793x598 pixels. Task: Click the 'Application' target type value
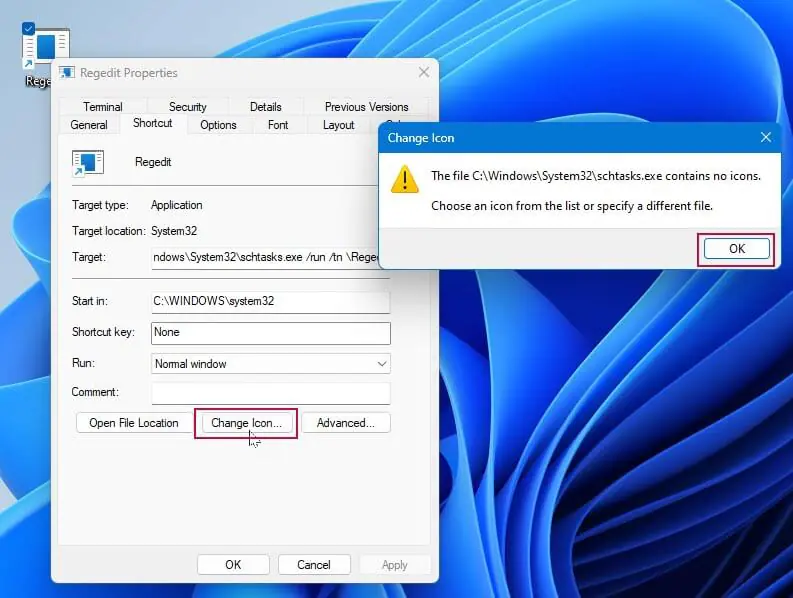click(177, 205)
